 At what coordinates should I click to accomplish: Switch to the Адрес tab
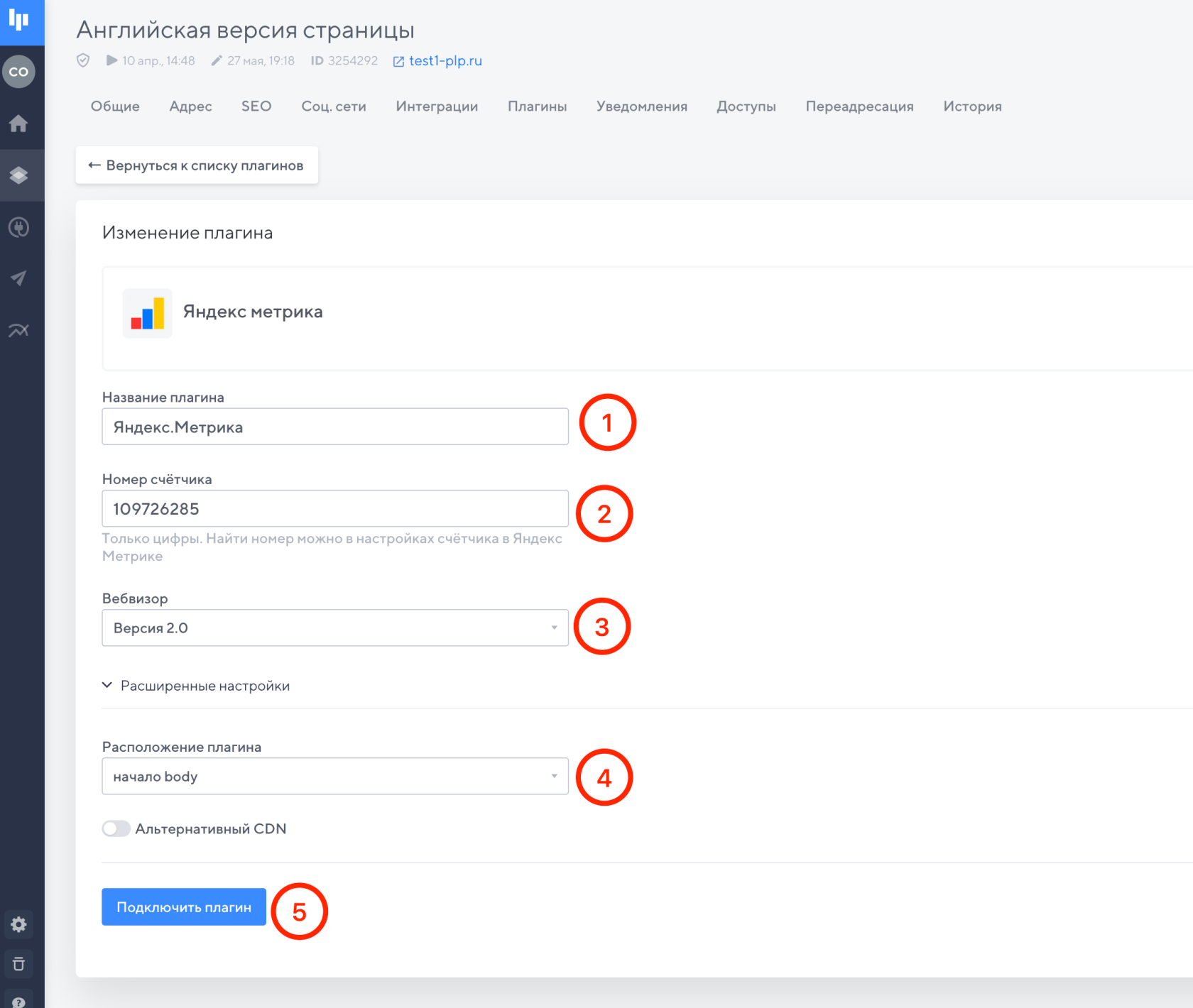(190, 106)
